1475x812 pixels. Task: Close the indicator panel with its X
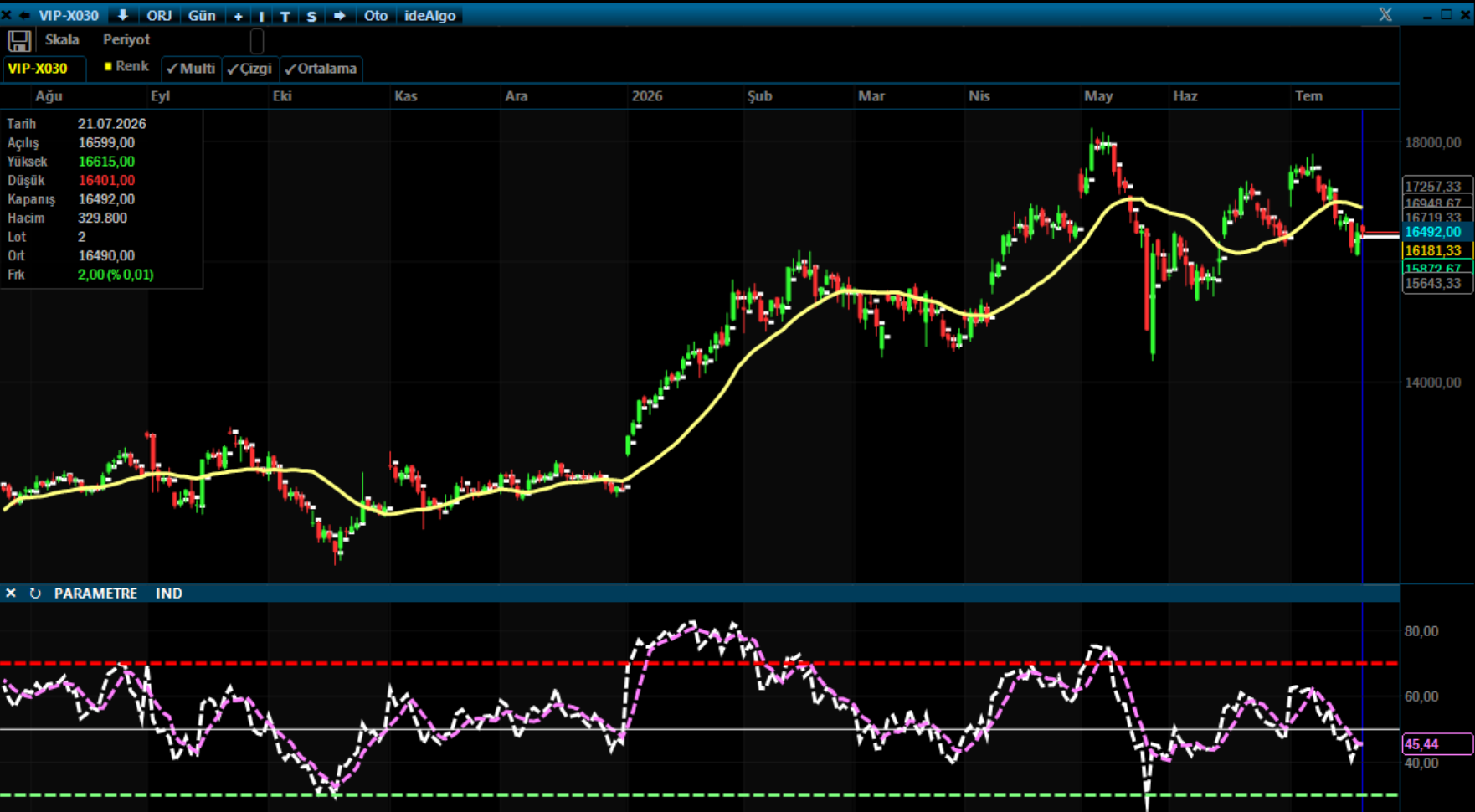(11, 593)
